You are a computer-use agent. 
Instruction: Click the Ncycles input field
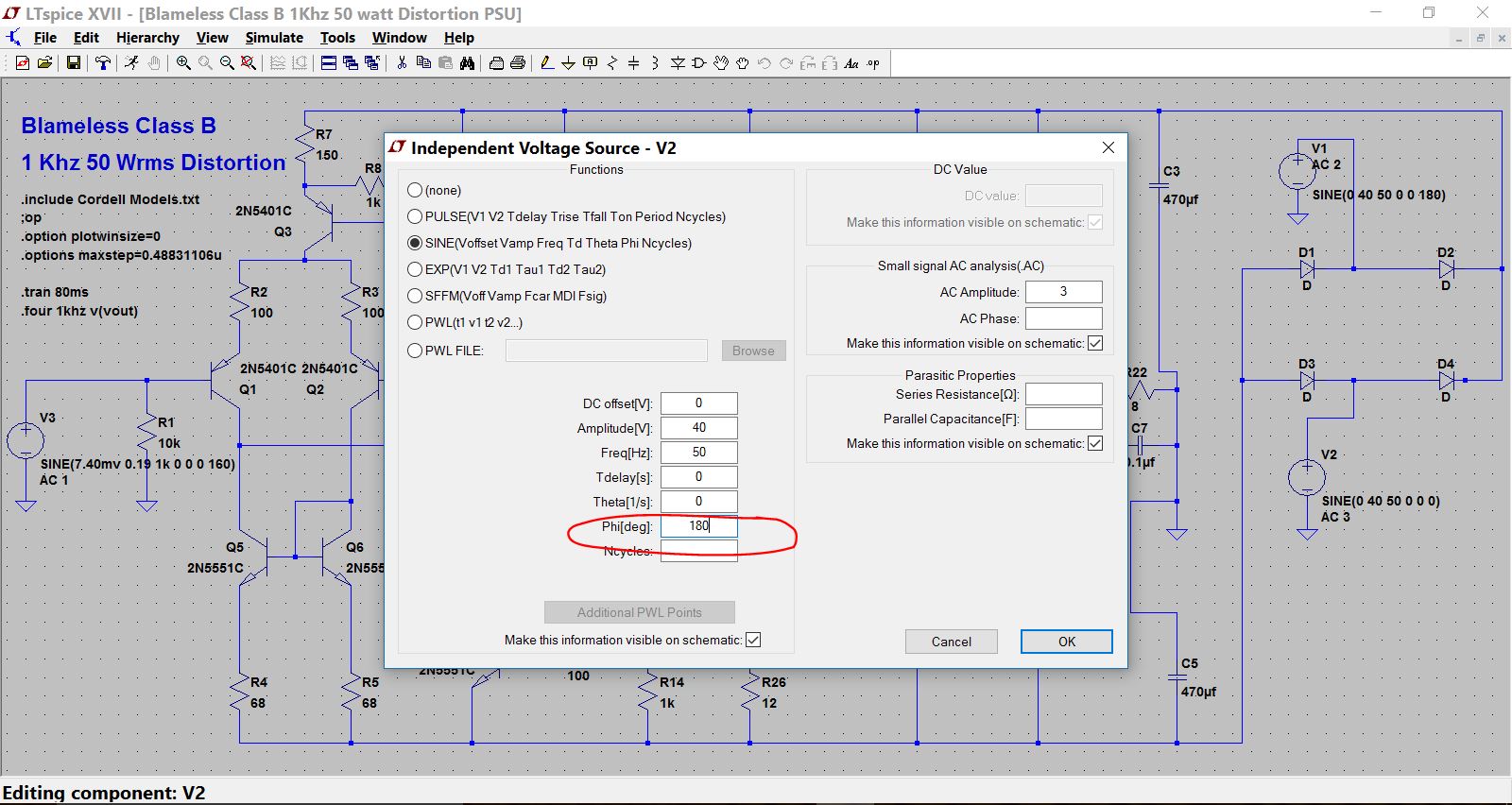tap(699, 551)
